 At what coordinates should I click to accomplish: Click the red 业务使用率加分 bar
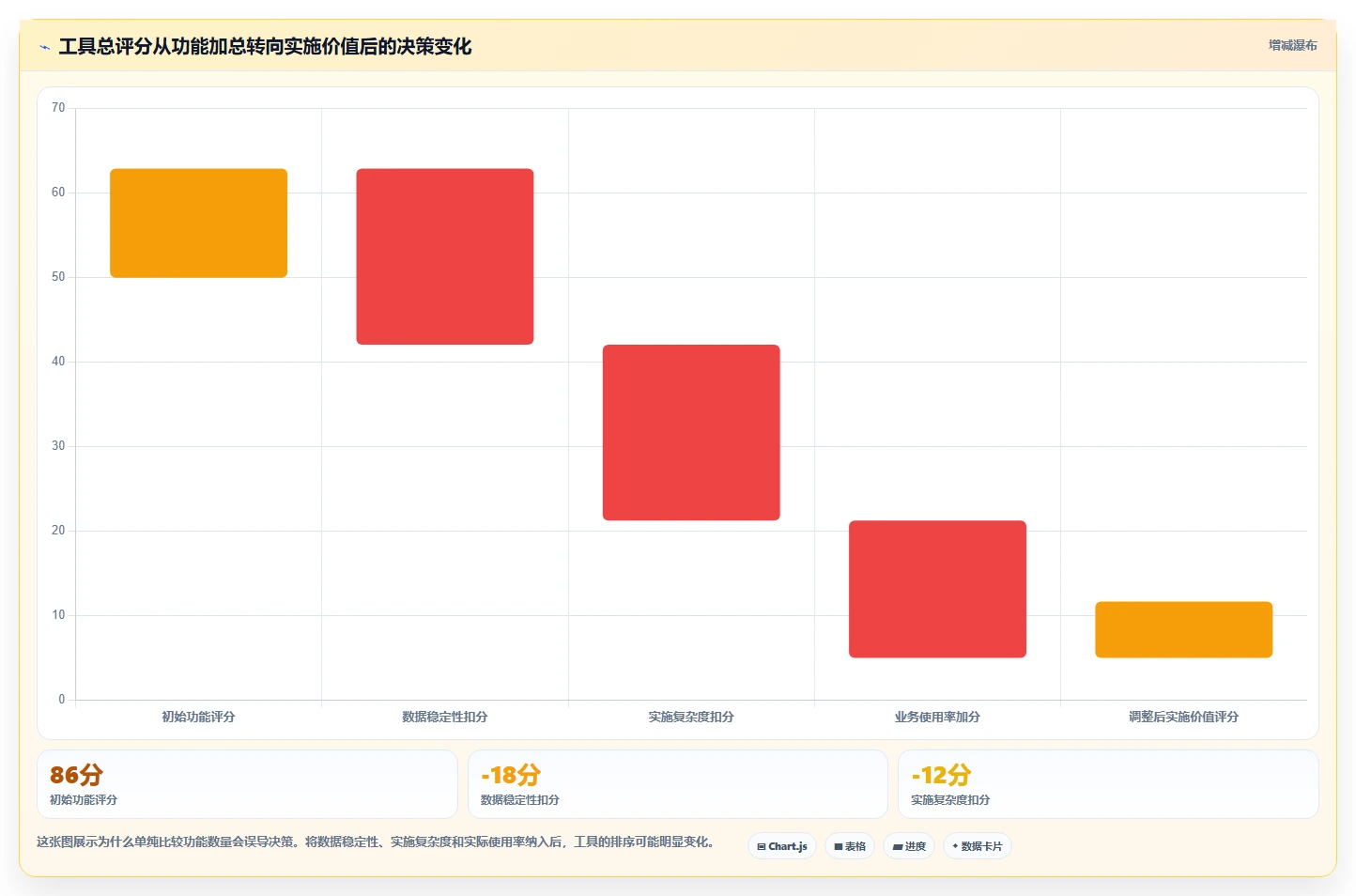pyautogui.click(x=937, y=589)
